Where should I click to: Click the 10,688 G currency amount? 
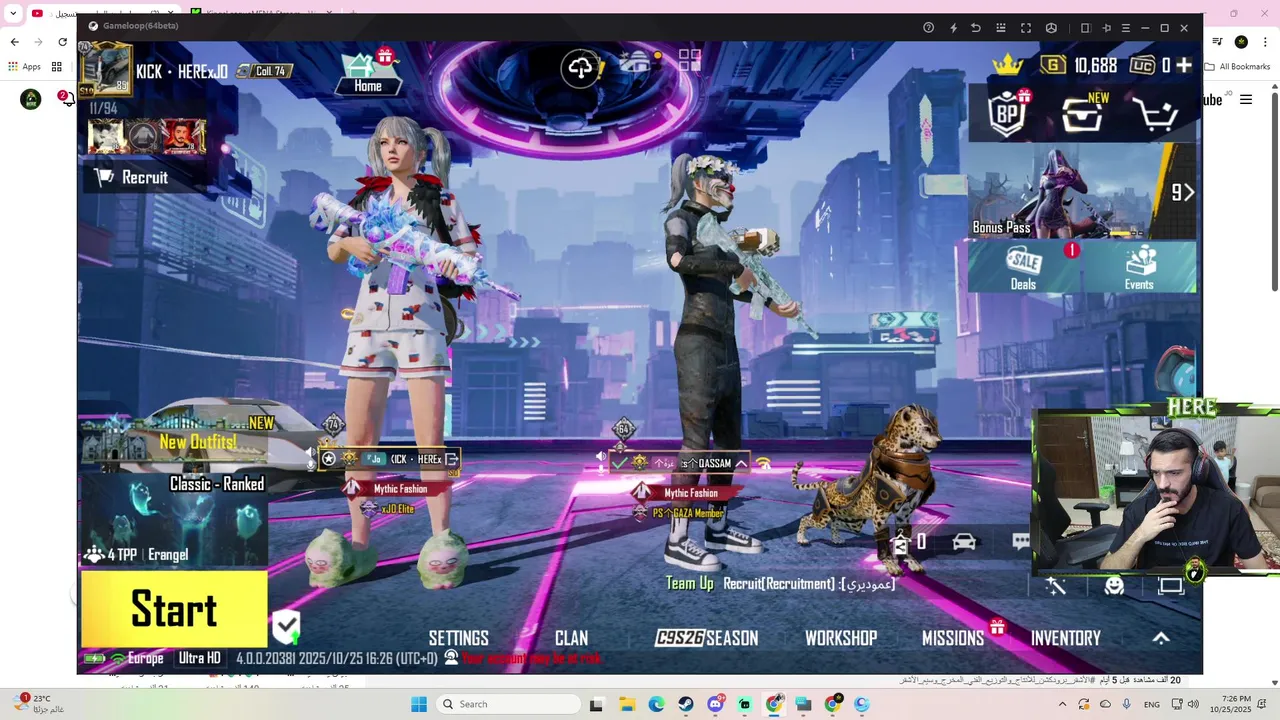(1095, 65)
